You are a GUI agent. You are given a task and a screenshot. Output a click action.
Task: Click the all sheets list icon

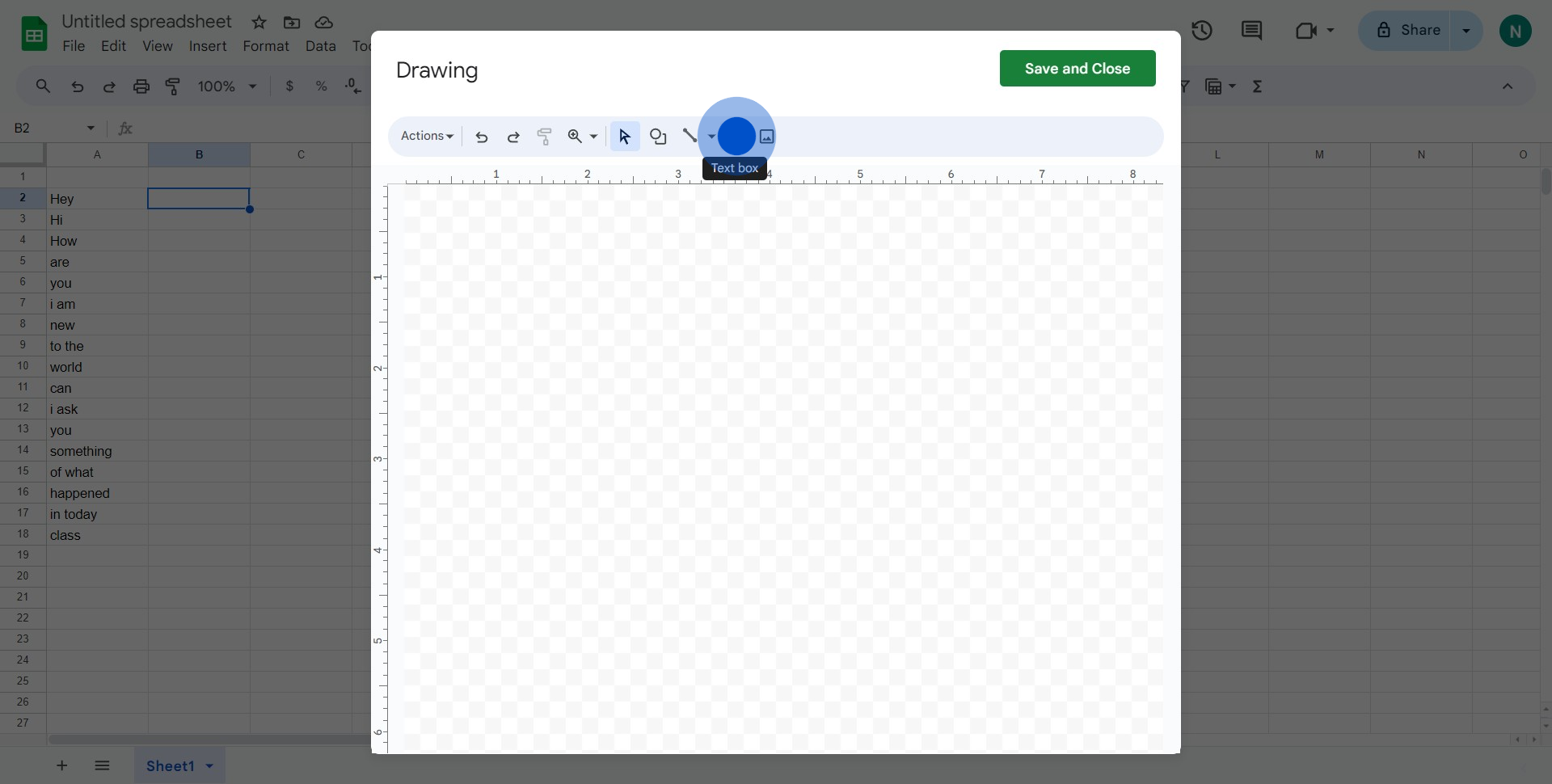pyautogui.click(x=102, y=765)
